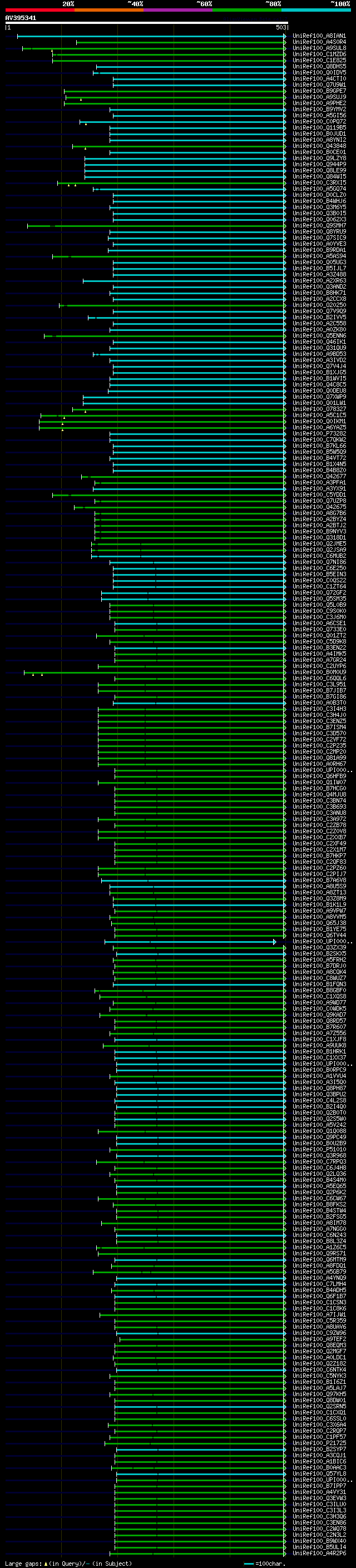The width and height of the screenshot is (356, 1568).
Task: Select hit UniRef100_Q0IDV5
Action: click(x=319, y=73)
